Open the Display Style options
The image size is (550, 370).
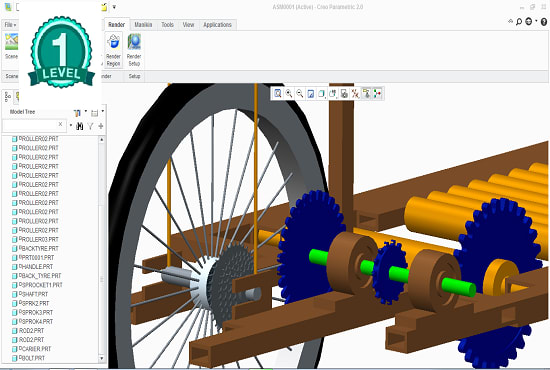point(321,93)
